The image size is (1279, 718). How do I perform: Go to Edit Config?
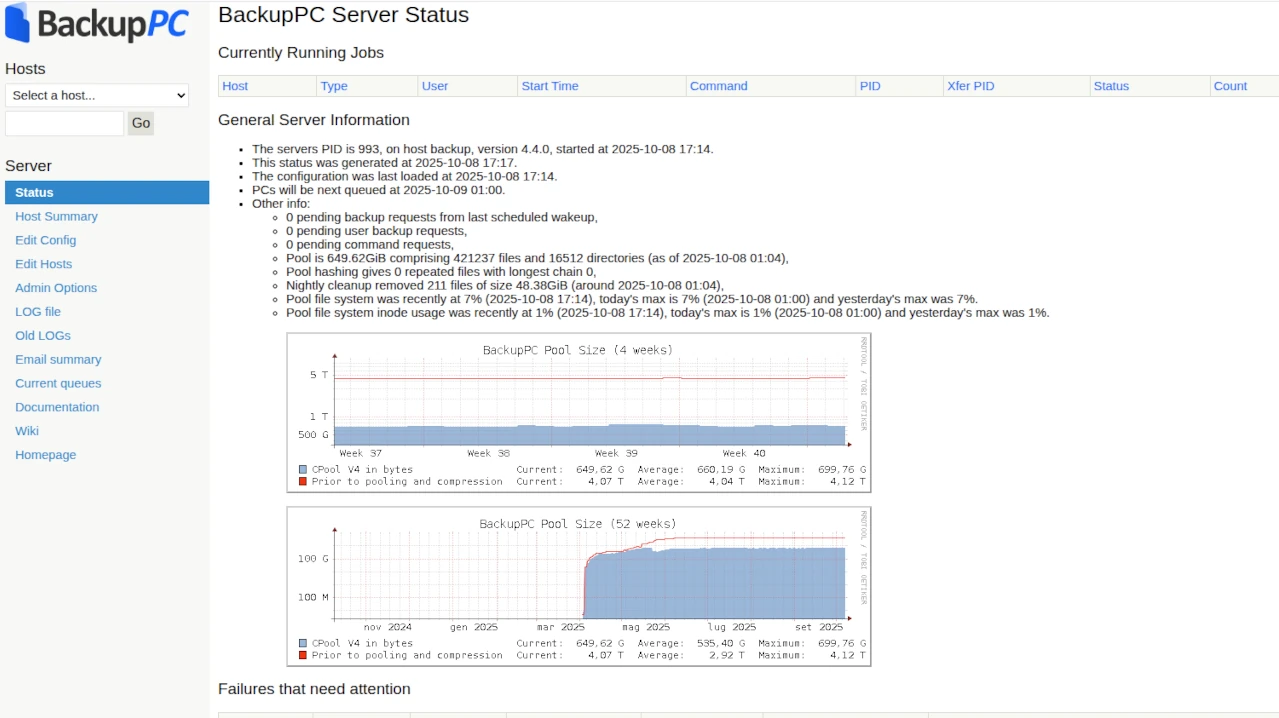(45, 240)
